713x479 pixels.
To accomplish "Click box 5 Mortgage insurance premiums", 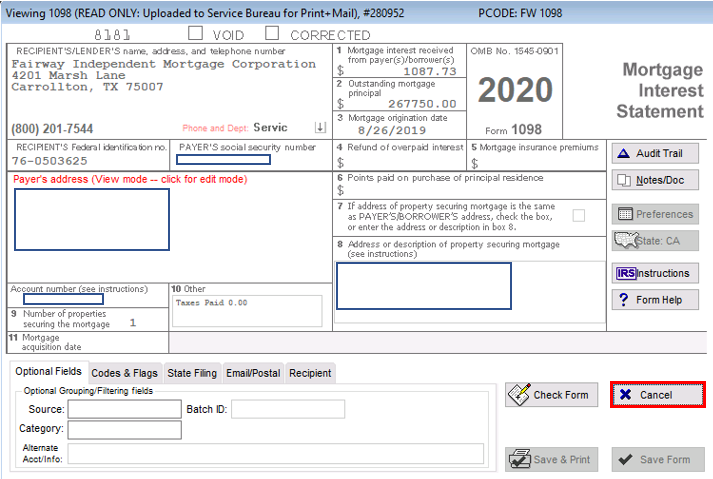I will point(537,156).
